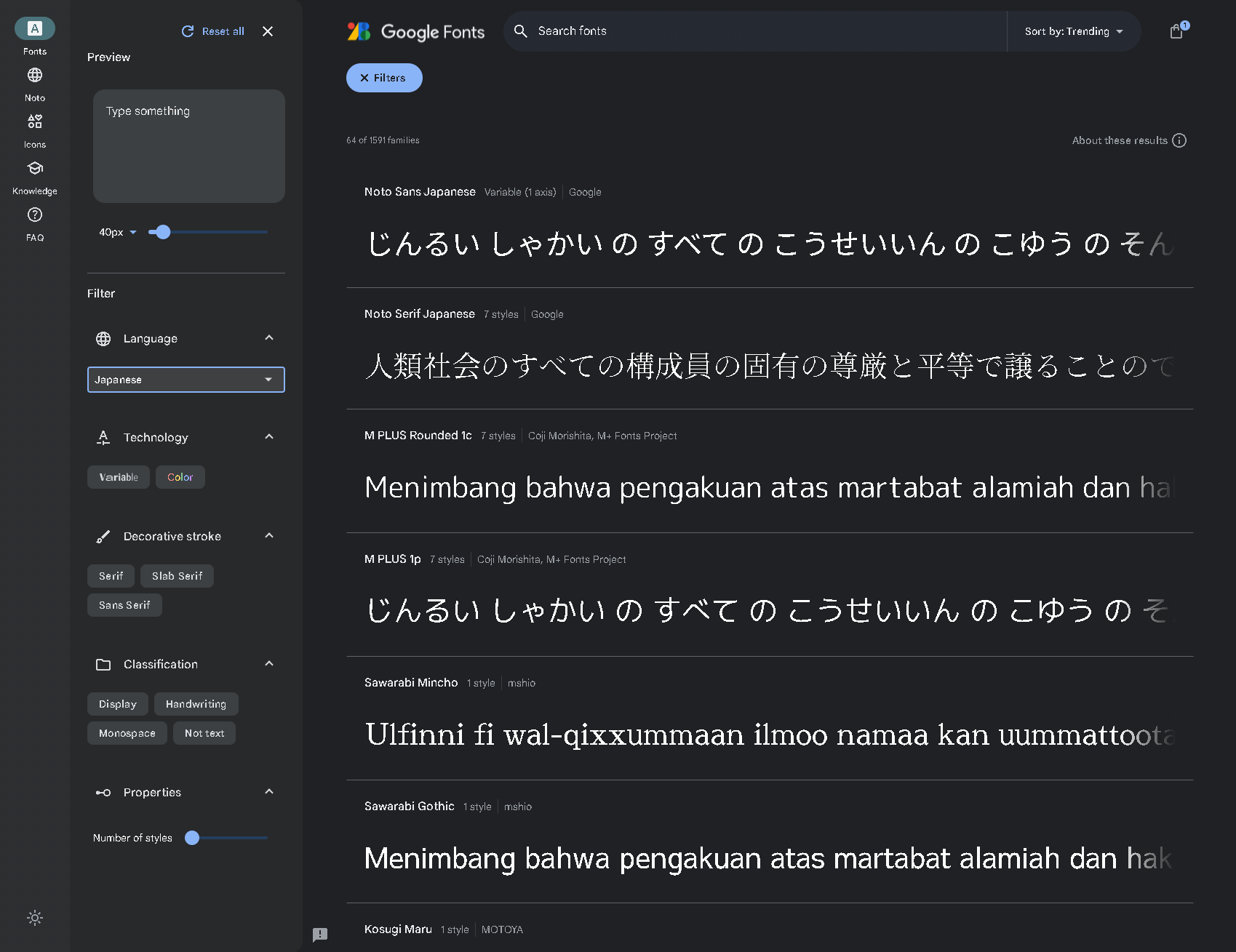Click the Decorative stroke brush icon

(103, 537)
